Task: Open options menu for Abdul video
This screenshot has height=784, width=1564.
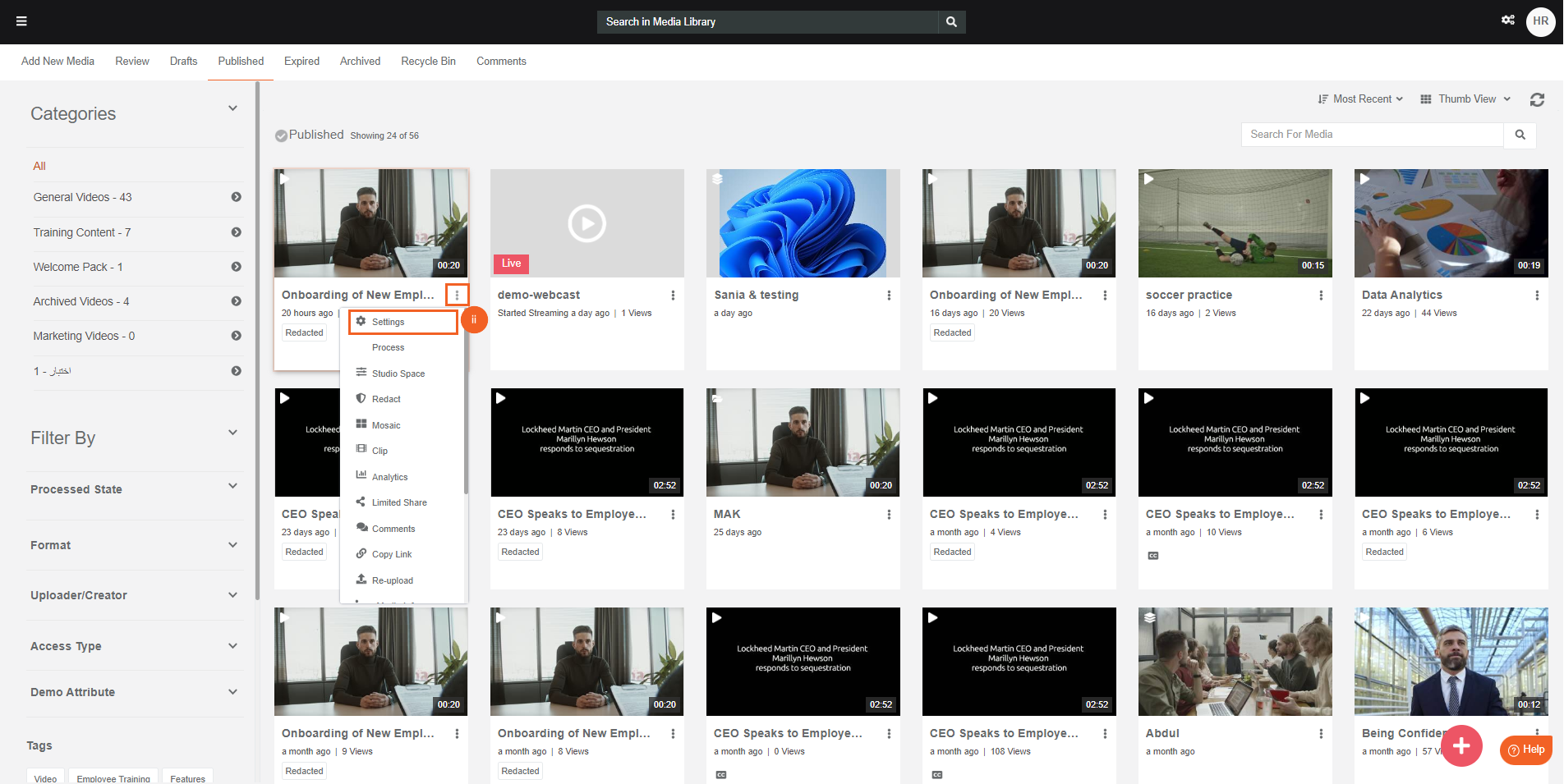Action: click(1321, 734)
